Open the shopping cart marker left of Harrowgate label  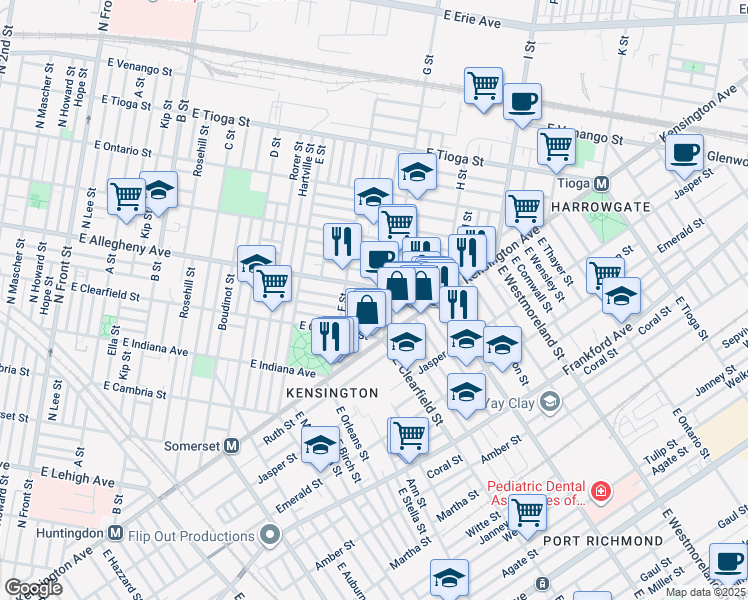point(524,209)
